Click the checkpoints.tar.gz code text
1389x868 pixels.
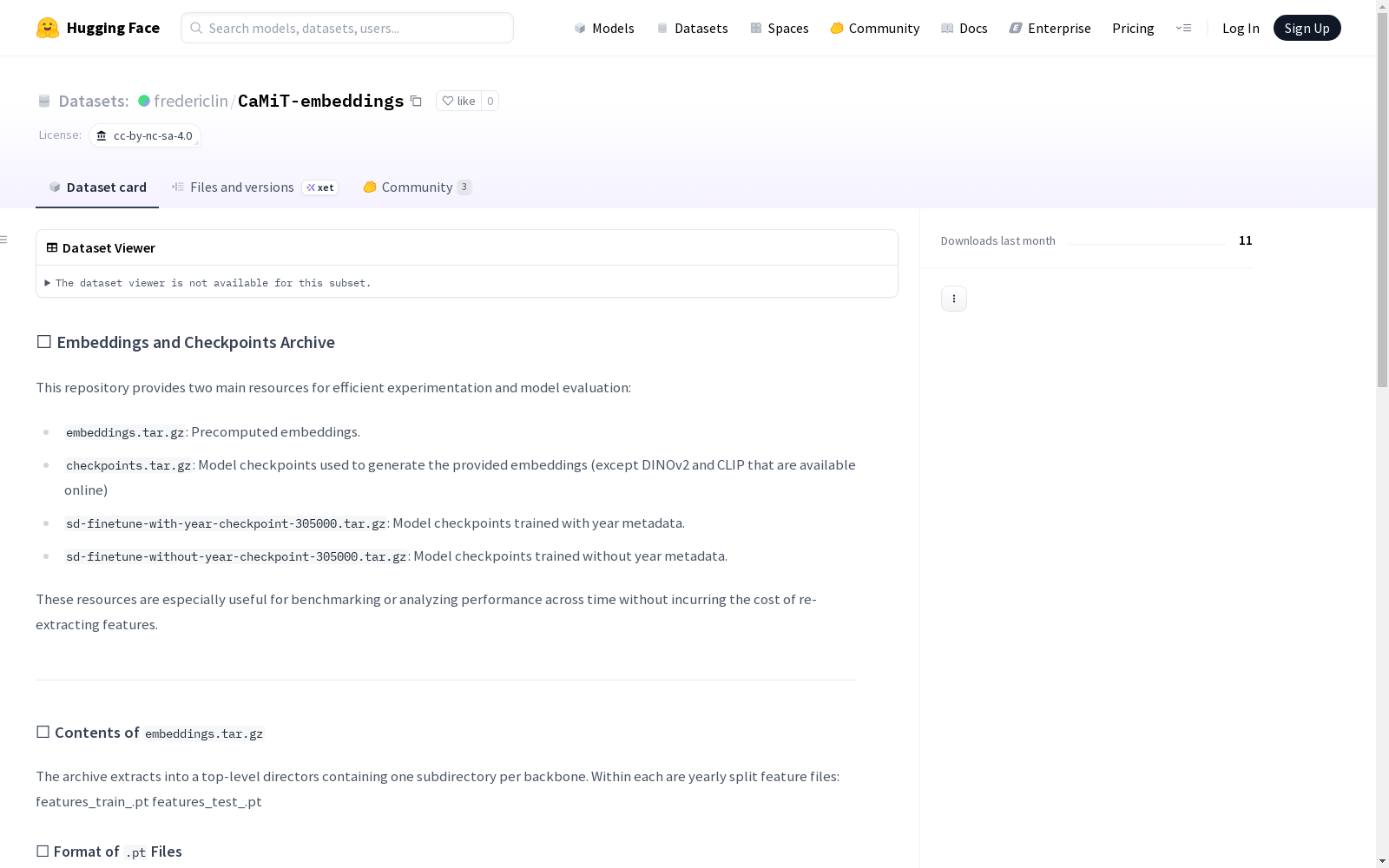point(128,465)
